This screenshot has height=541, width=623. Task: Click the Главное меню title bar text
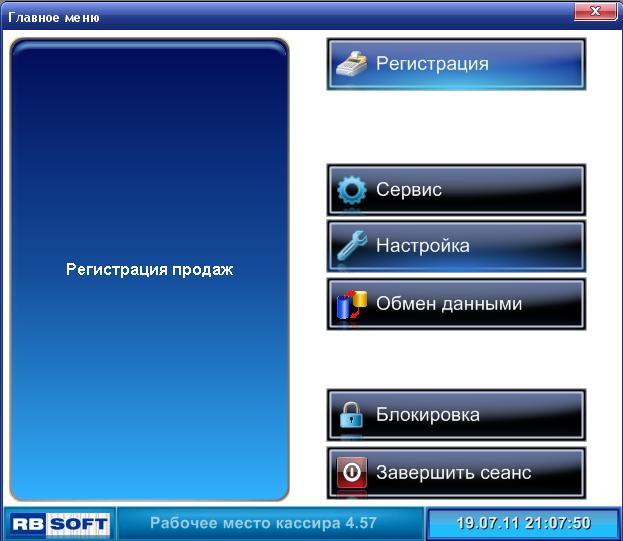click(47, 18)
